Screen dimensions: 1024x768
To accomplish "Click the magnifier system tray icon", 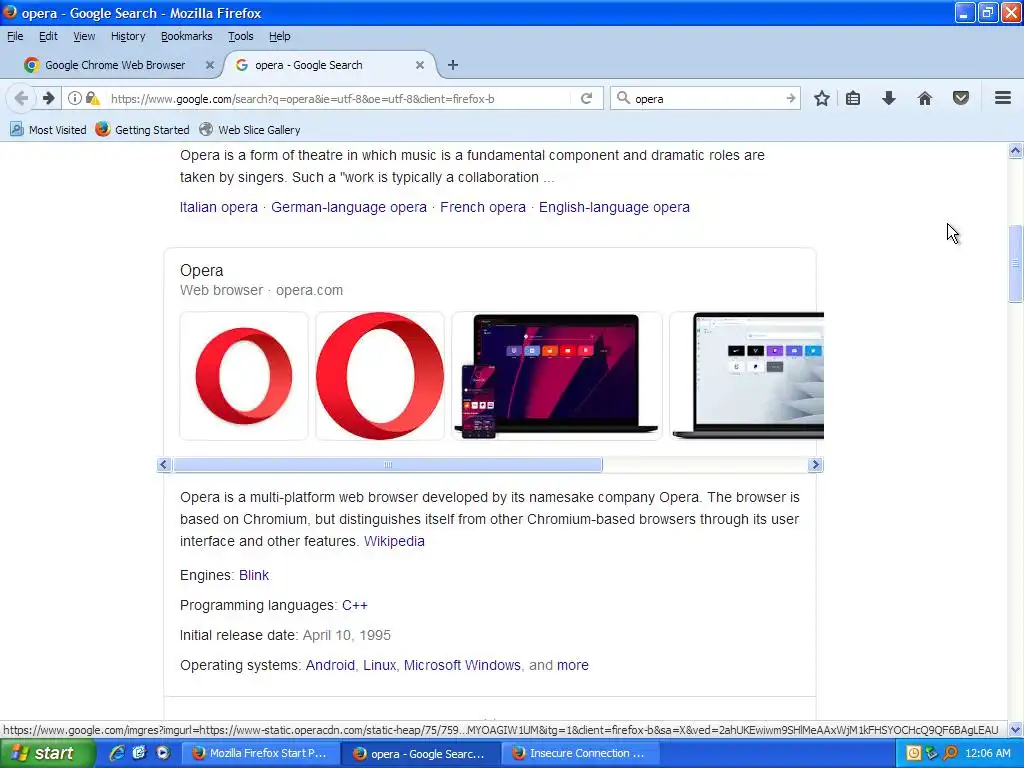I will point(950,753).
